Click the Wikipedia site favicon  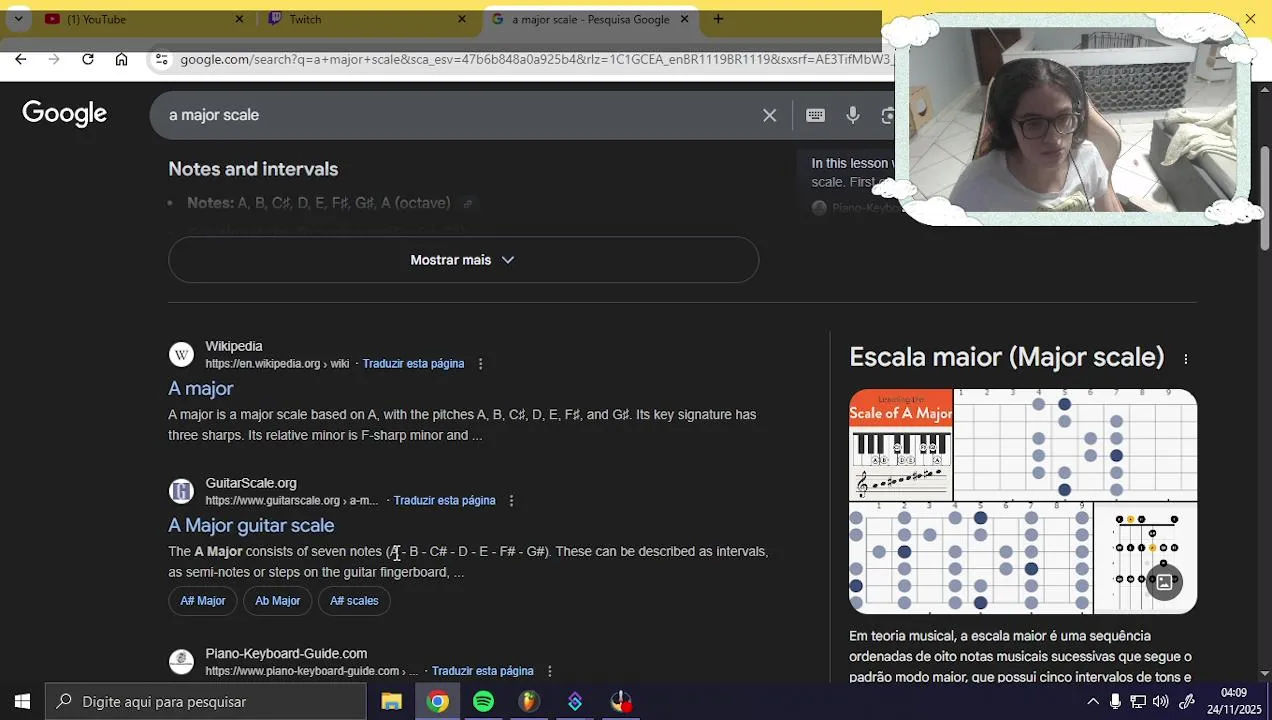(x=181, y=355)
